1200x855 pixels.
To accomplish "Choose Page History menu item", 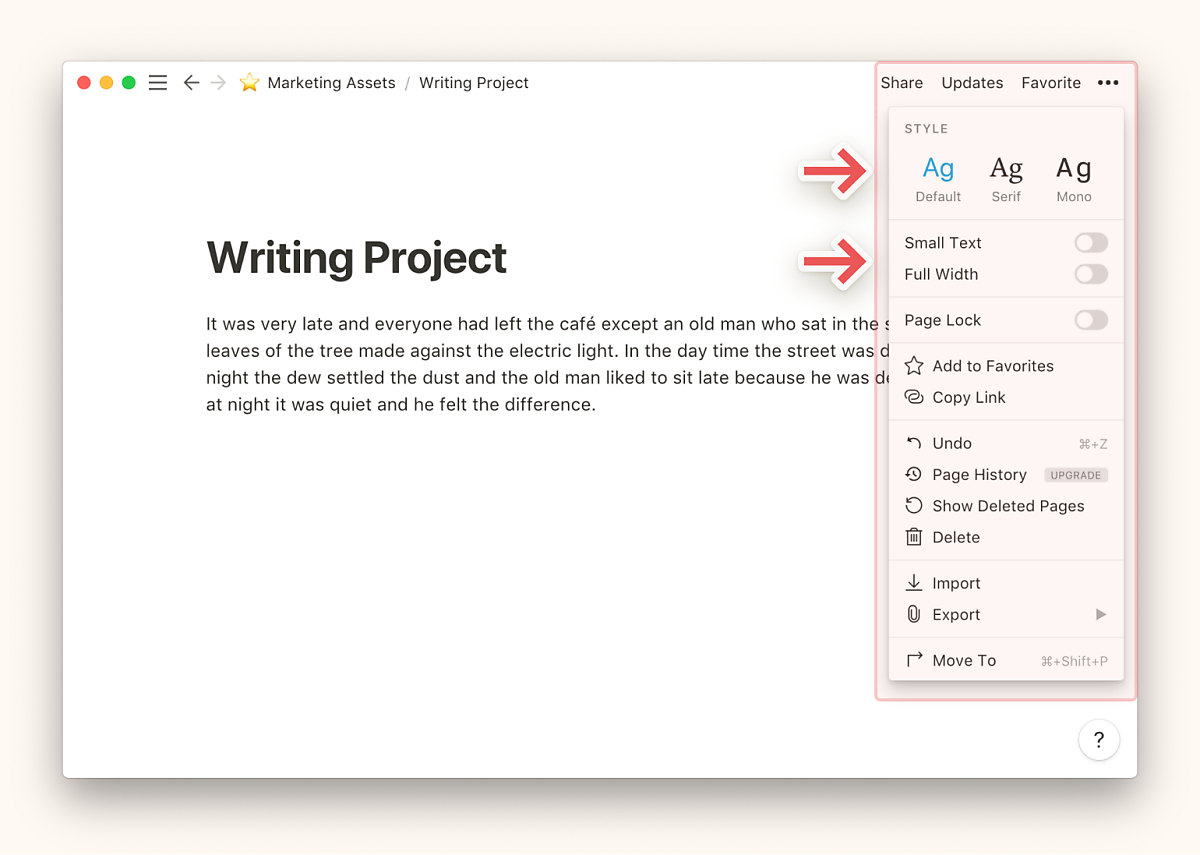I will point(1006,474).
